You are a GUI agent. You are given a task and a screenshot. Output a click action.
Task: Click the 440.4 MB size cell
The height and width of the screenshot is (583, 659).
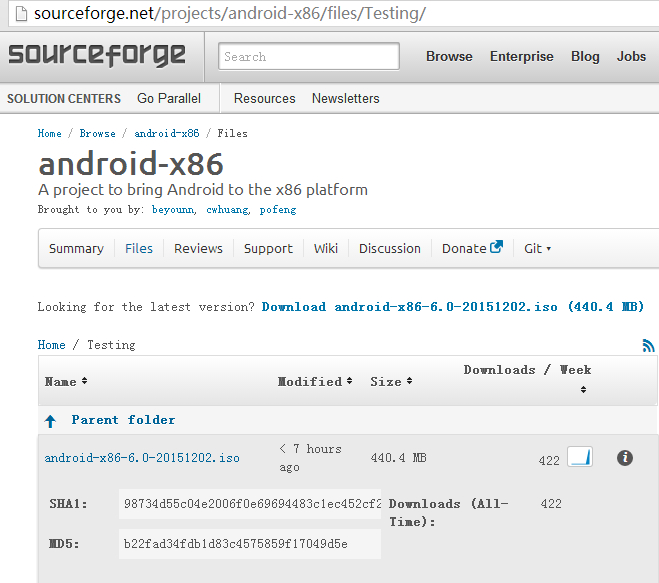point(398,458)
